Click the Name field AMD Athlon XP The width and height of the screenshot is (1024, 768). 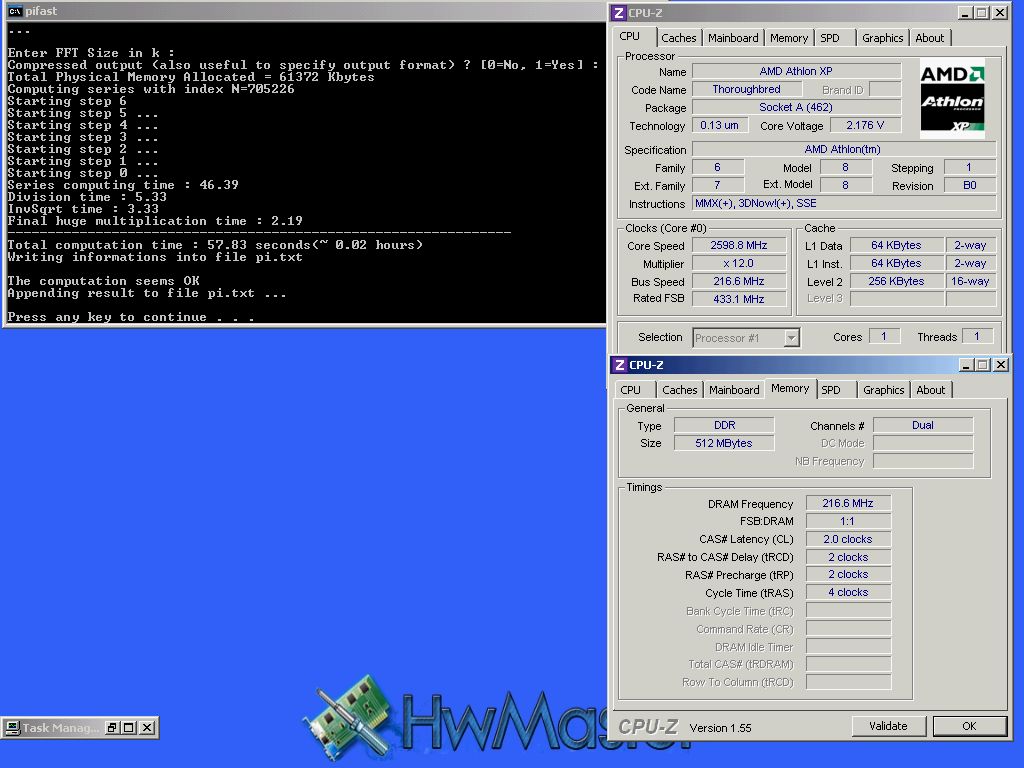pos(796,71)
